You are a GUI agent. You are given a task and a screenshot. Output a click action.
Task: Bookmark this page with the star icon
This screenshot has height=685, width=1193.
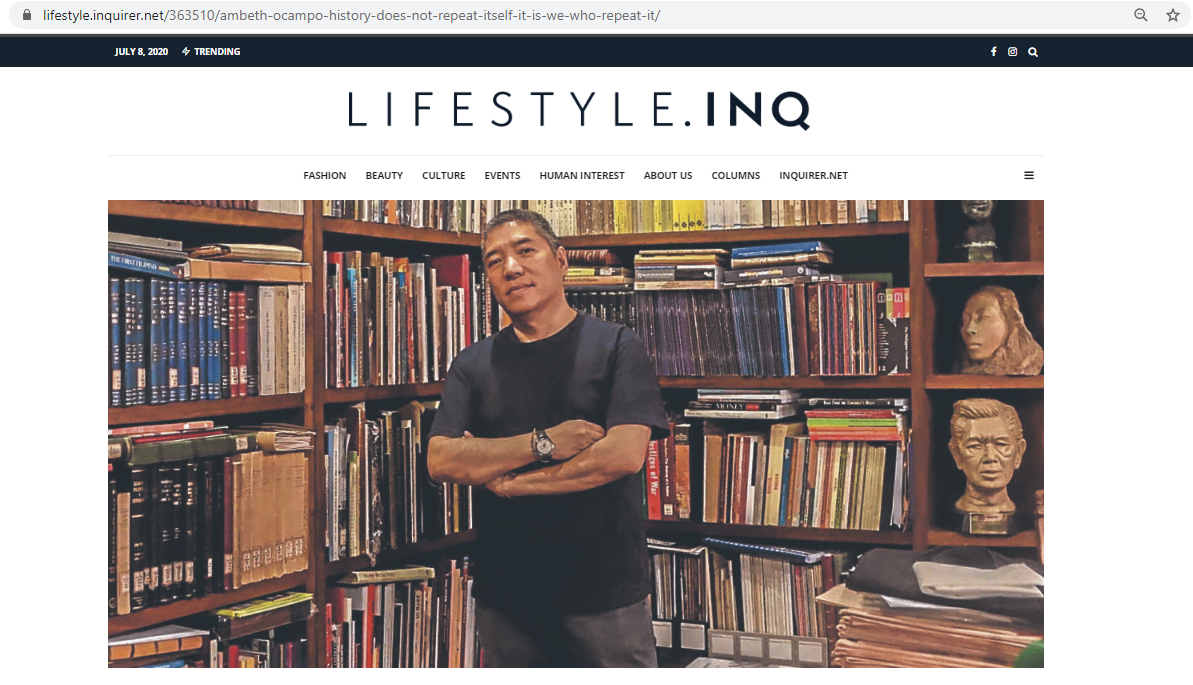click(1172, 15)
